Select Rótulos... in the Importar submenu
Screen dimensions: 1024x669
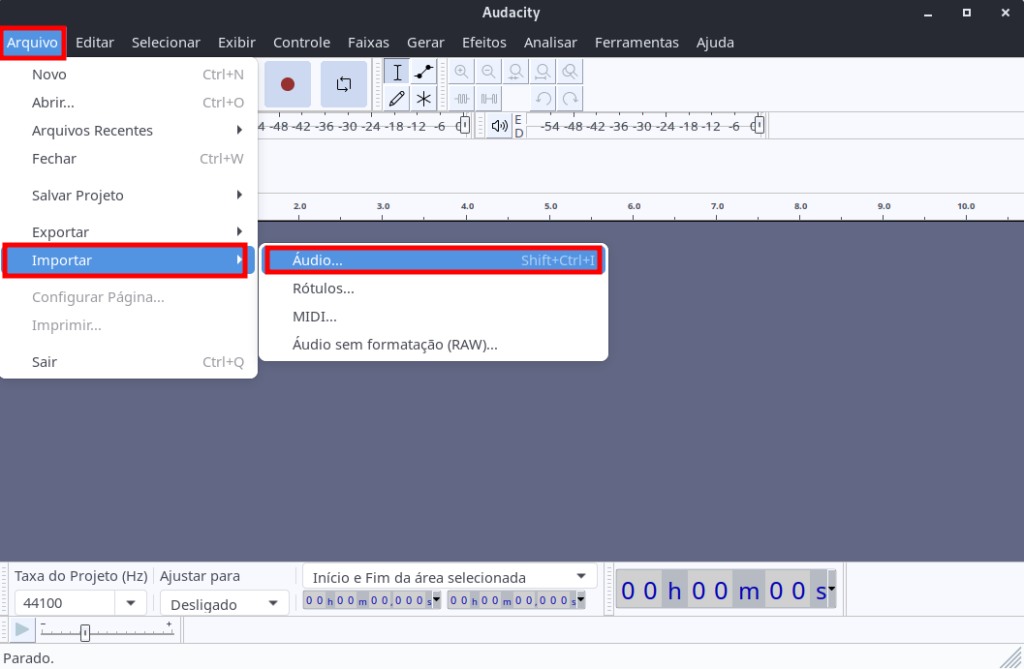434,288
